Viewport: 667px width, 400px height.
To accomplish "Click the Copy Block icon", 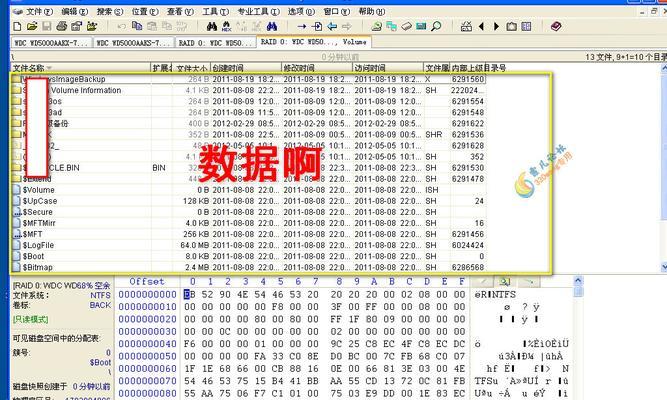I will click(x=137, y=26).
